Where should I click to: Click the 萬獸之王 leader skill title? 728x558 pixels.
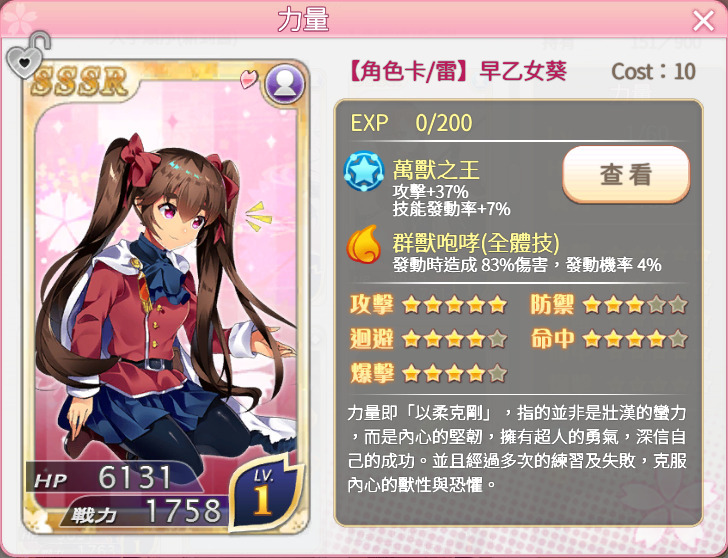pyautogui.click(x=436, y=170)
